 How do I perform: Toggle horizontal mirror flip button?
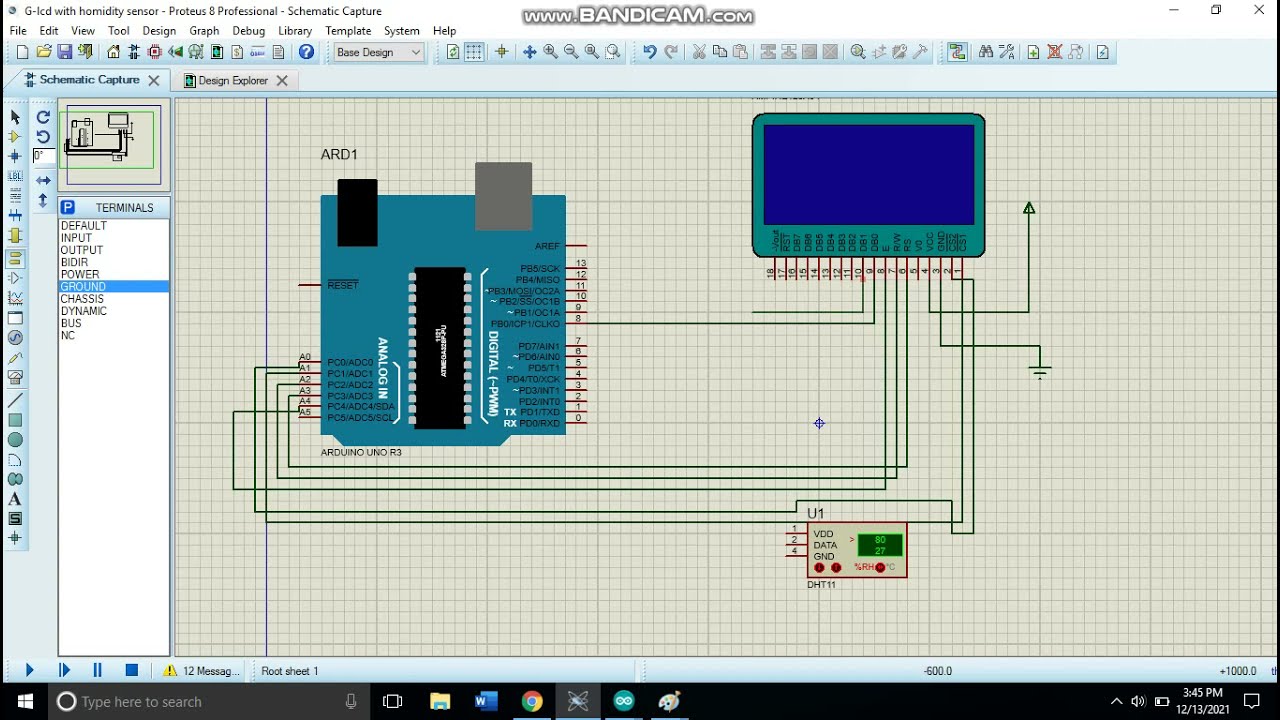point(43,180)
